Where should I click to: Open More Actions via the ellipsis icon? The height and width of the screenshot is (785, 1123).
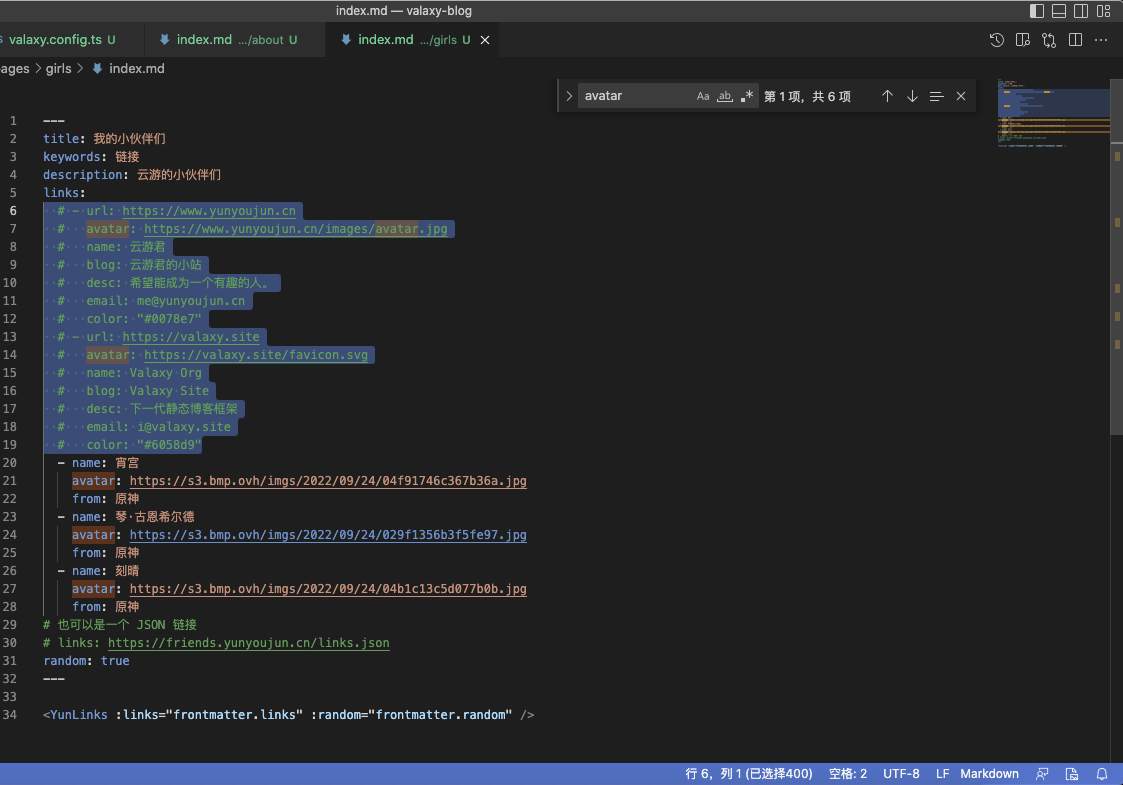pyautogui.click(x=1100, y=39)
